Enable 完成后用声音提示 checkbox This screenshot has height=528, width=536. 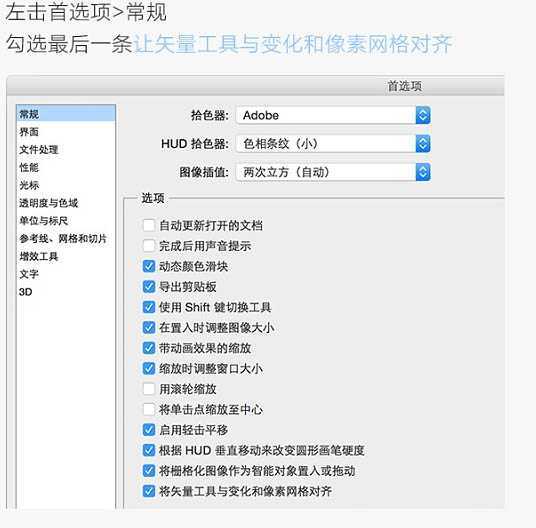point(149,246)
